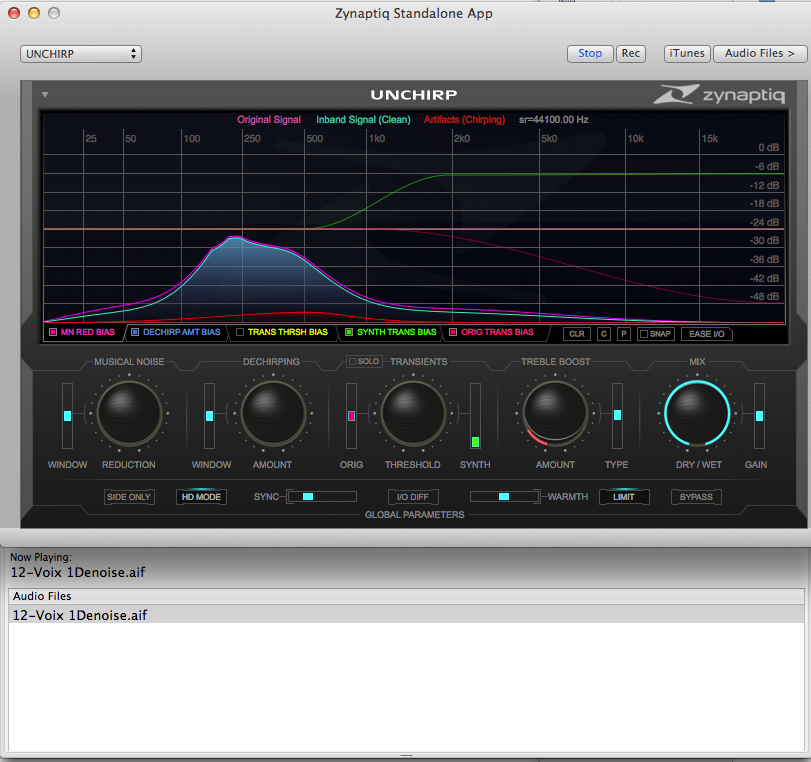Image resolution: width=811 pixels, height=762 pixels.
Task: Click the CLR curve button
Action: (x=577, y=334)
